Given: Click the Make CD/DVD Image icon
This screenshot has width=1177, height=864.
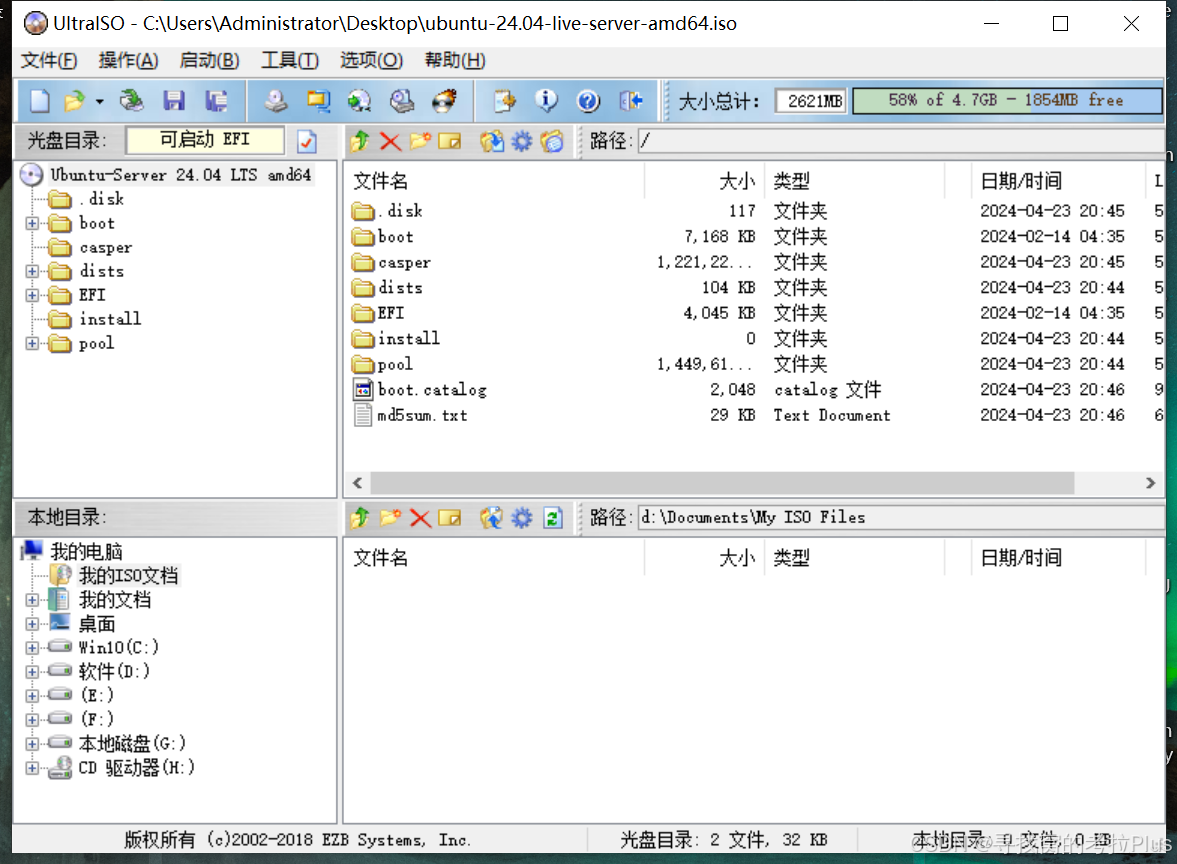Looking at the screenshot, I should 275,101.
